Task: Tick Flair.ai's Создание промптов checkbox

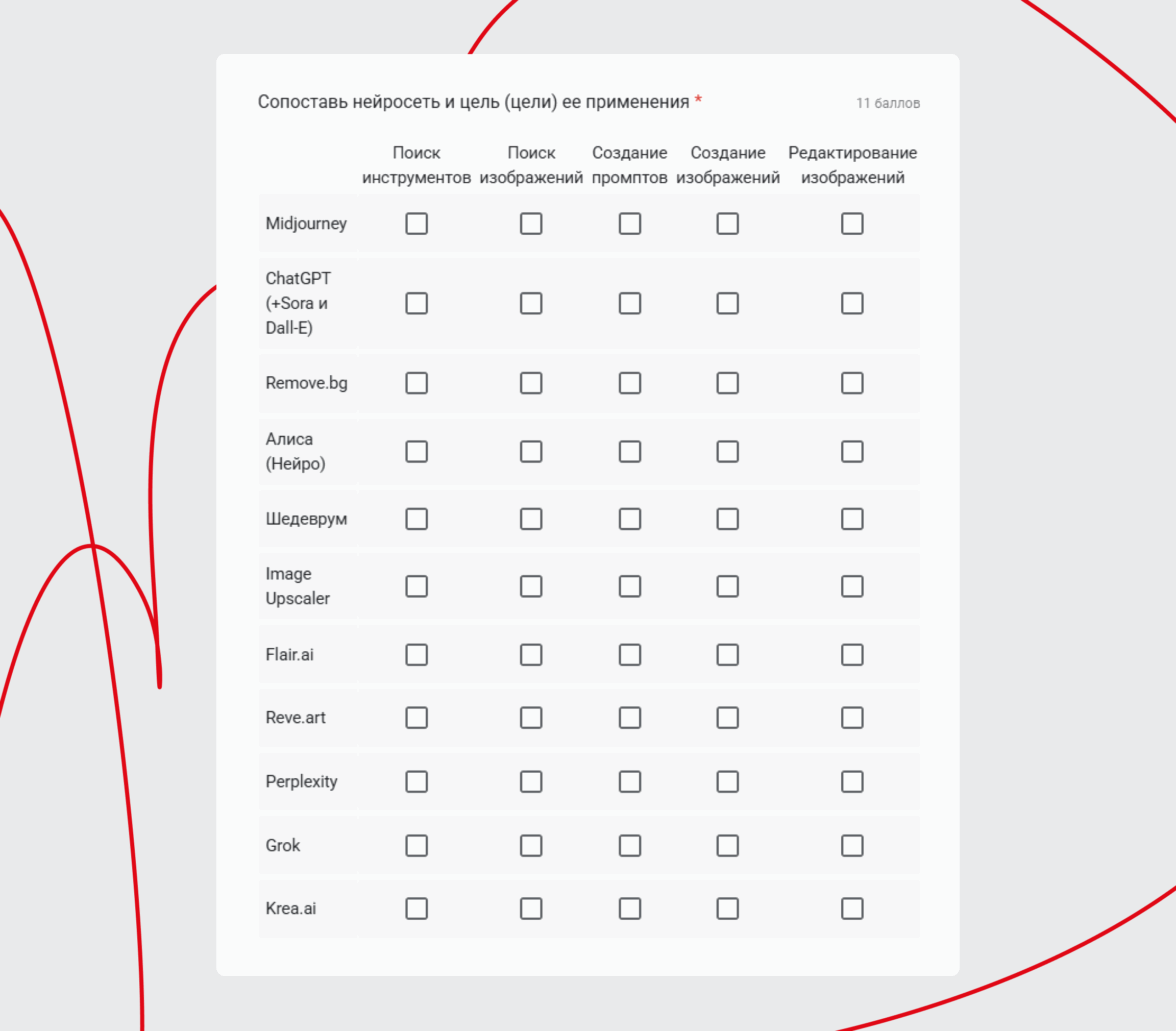Action: (x=629, y=655)
